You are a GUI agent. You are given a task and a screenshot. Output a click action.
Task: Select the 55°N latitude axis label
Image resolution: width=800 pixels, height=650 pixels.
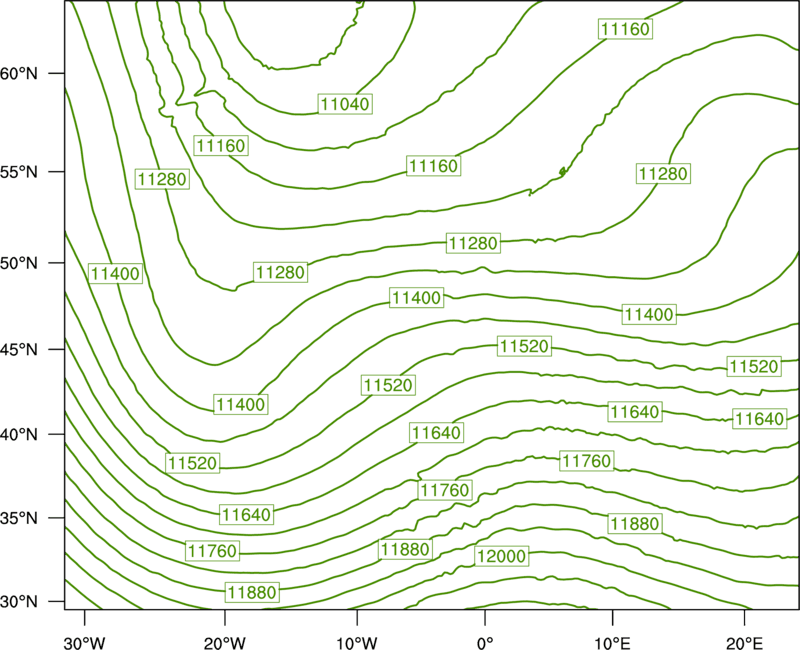point(19,172)
